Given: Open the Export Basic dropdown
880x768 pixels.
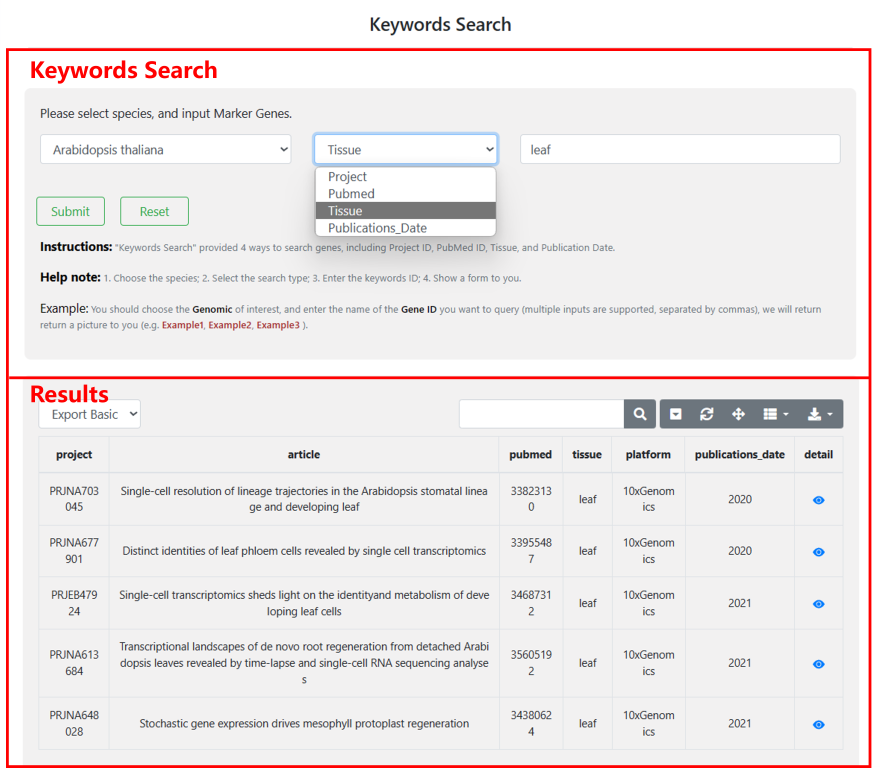Looking at the screenshot, I should click(x=90, y=414).
